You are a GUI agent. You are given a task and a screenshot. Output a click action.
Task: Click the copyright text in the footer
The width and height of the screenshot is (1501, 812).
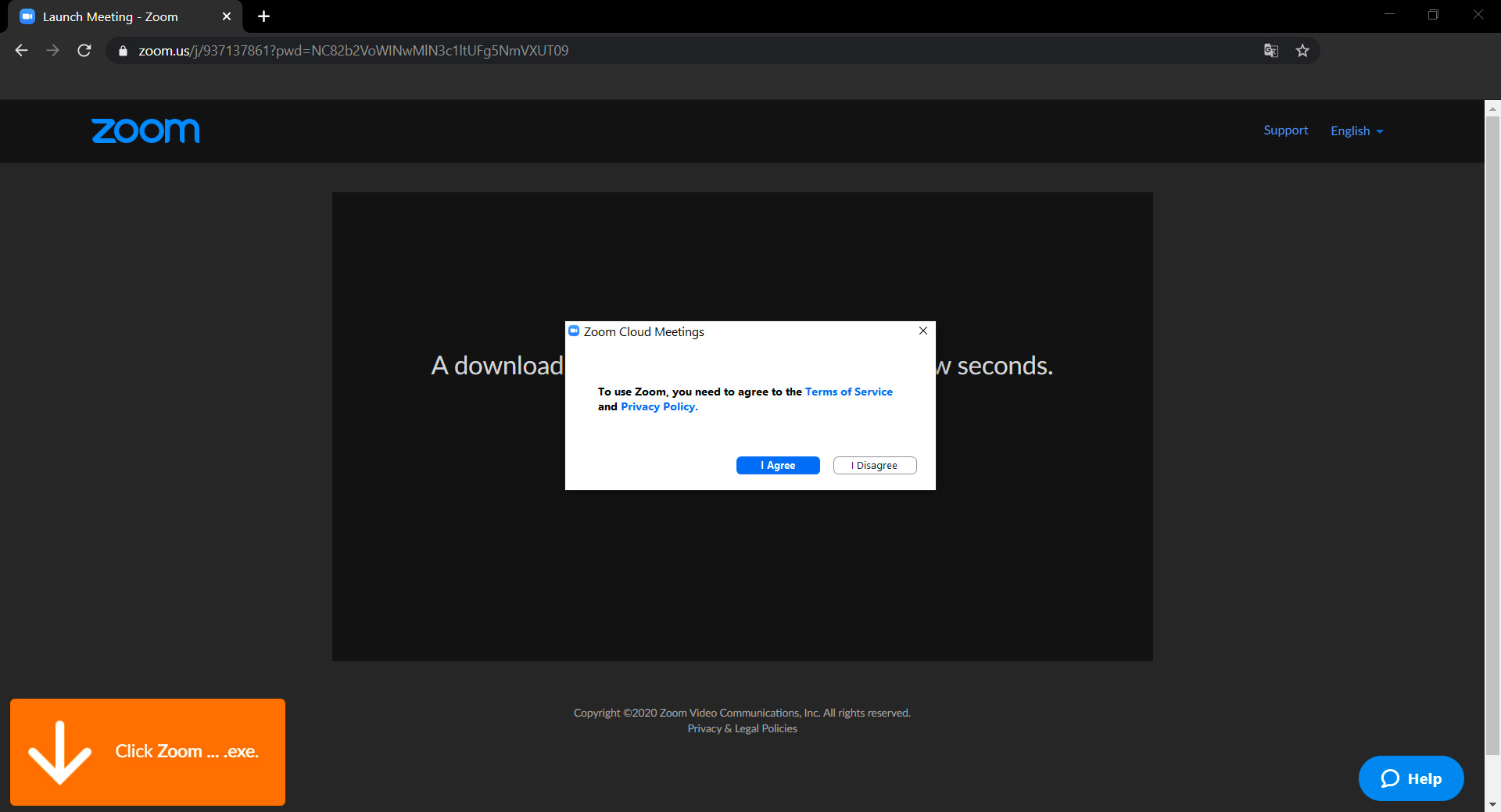(743, 713)
